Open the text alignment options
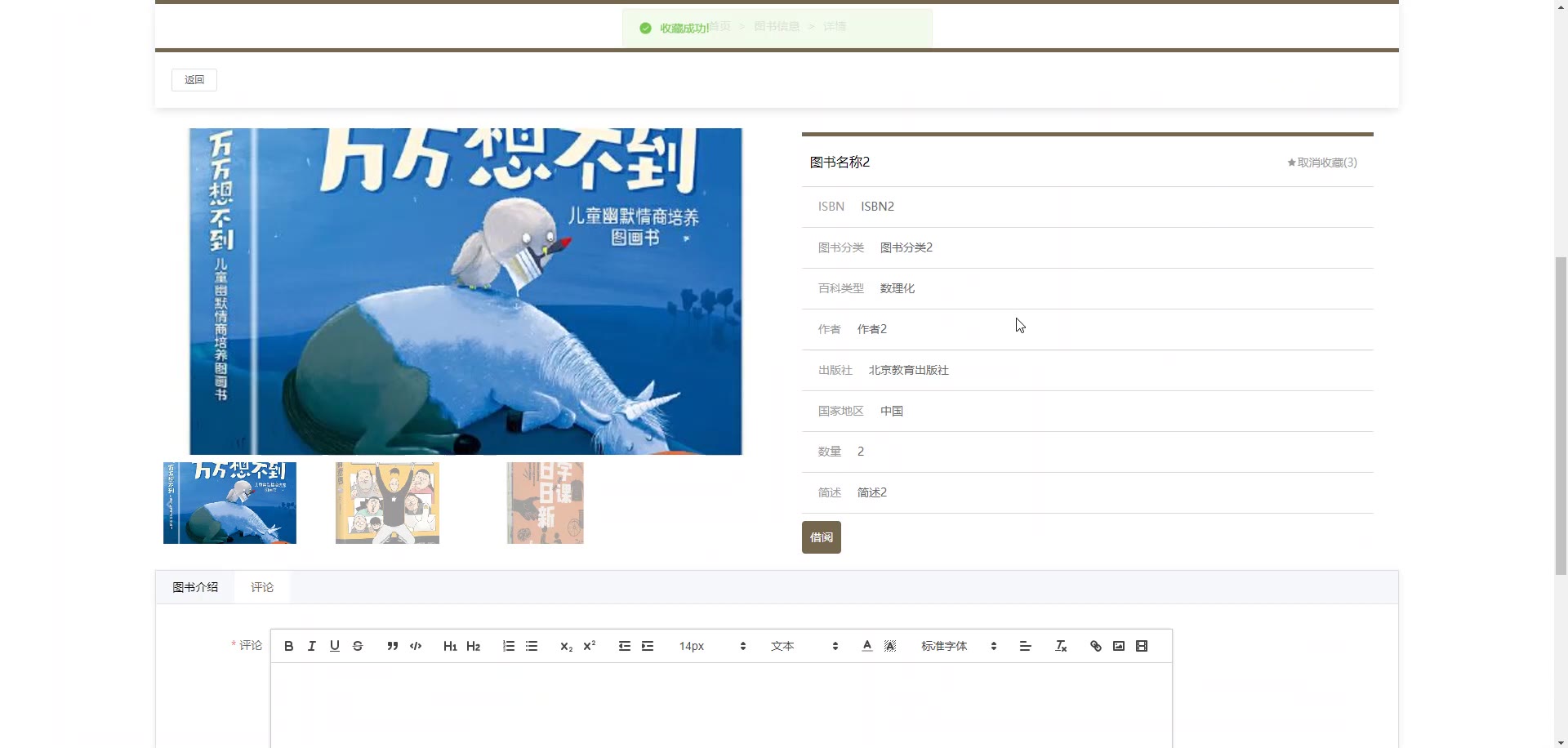Viewport: 1568px width, 748px height. (1026, 646)
